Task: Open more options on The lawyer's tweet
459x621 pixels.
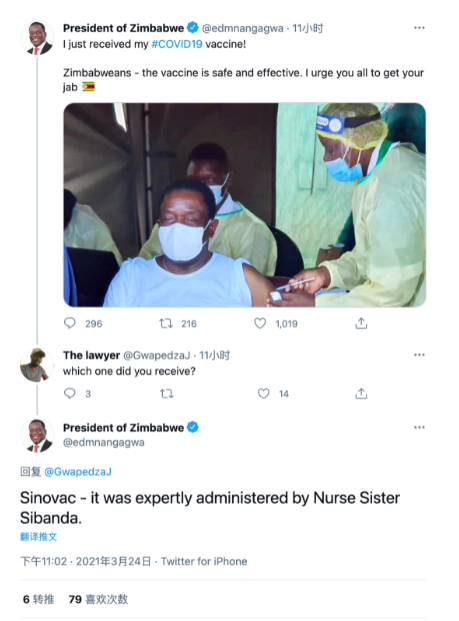Action: (419, 354)
